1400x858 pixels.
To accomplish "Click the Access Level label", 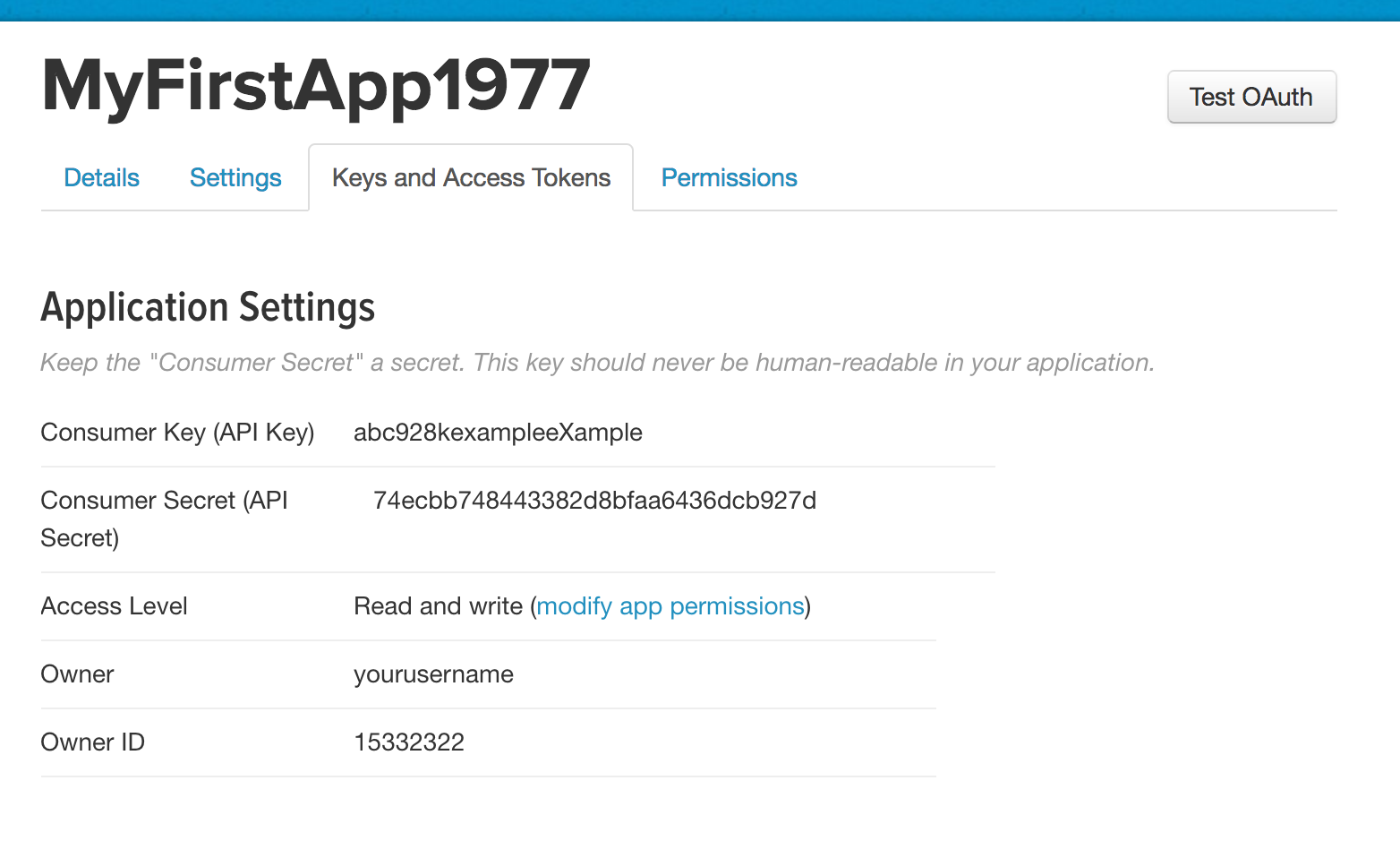I will coord(114,606).
